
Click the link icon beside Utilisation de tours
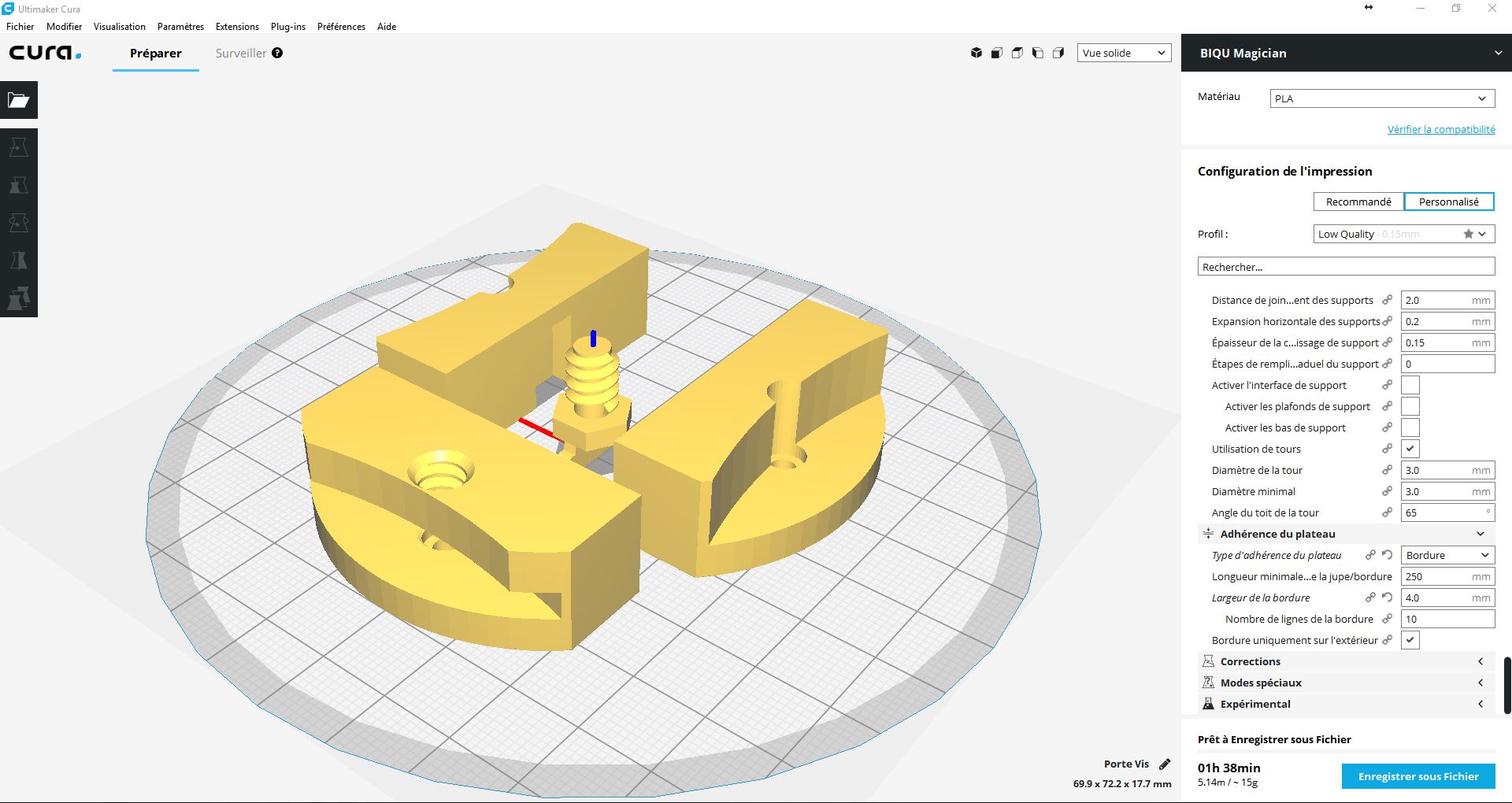point(1388,449)
